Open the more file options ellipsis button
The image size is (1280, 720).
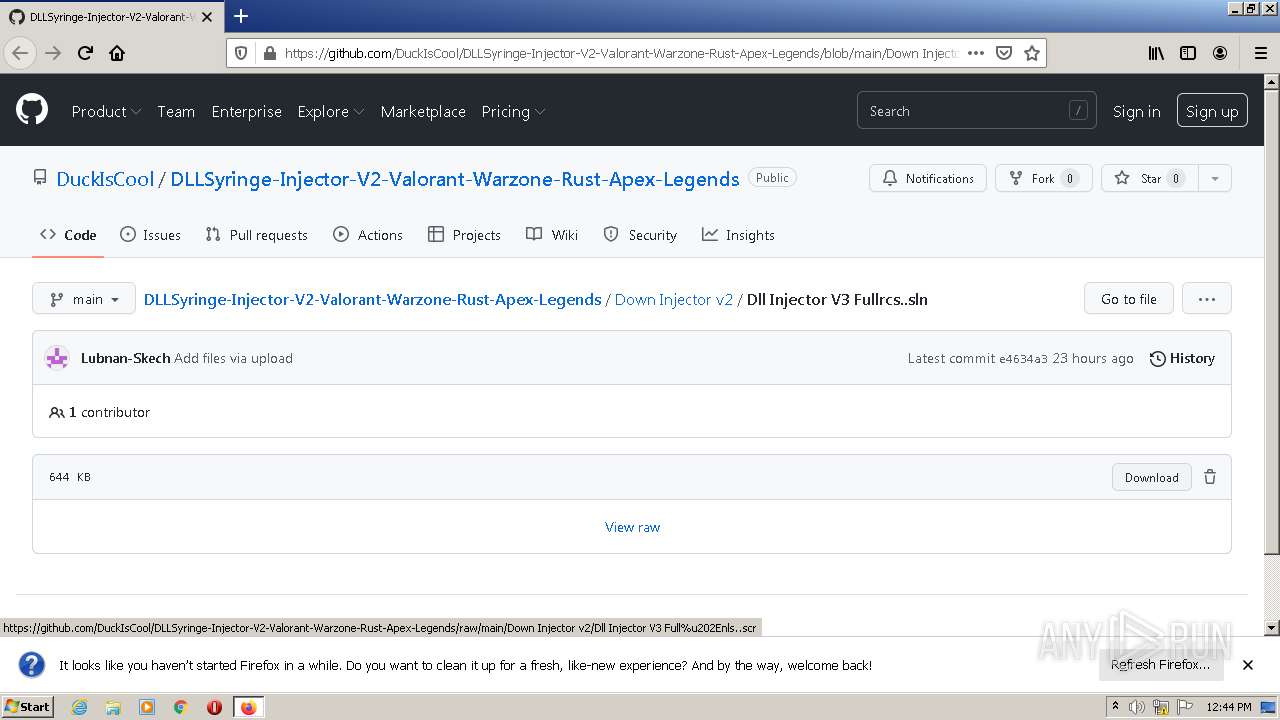coord(1206,299)
